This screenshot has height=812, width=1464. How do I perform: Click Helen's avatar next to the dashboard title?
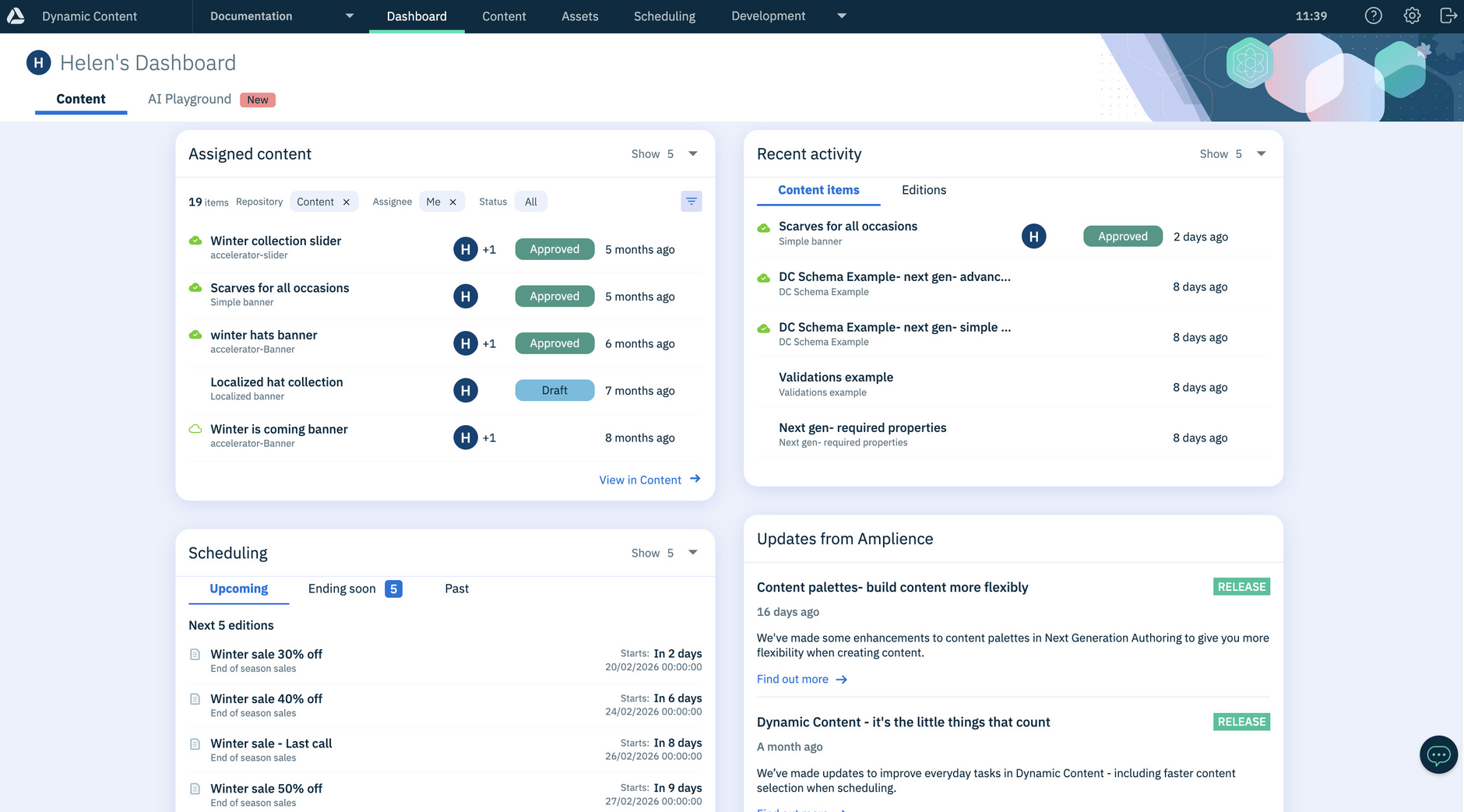point(38,62)
